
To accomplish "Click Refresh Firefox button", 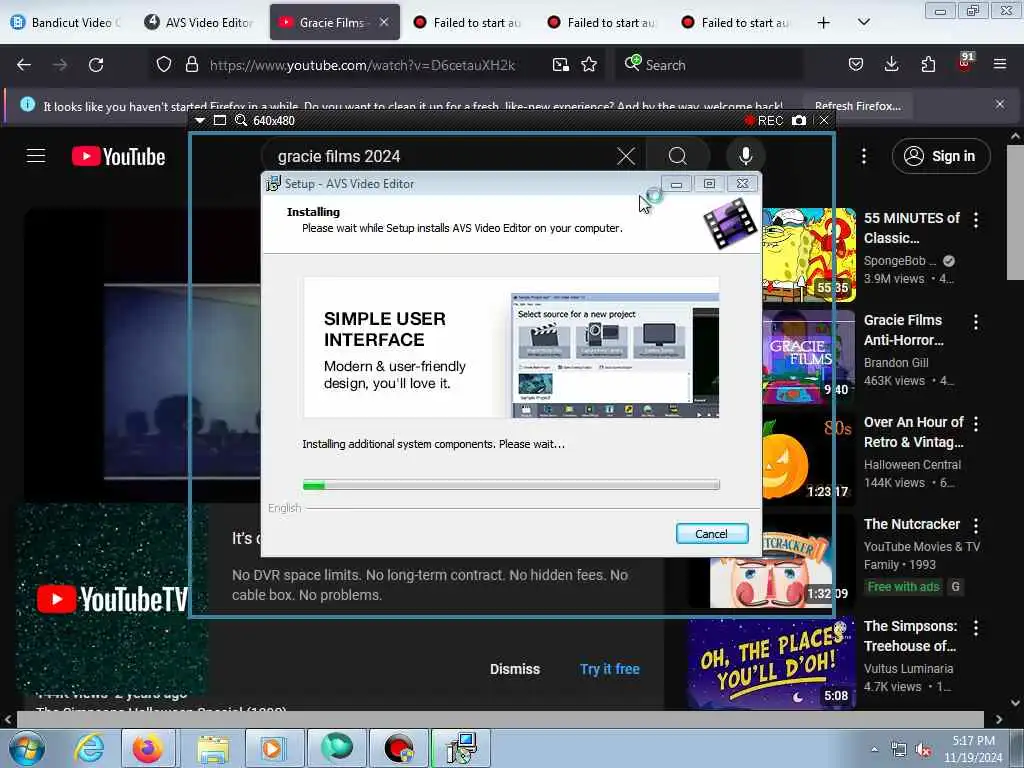I will click(x=857, y=106).
